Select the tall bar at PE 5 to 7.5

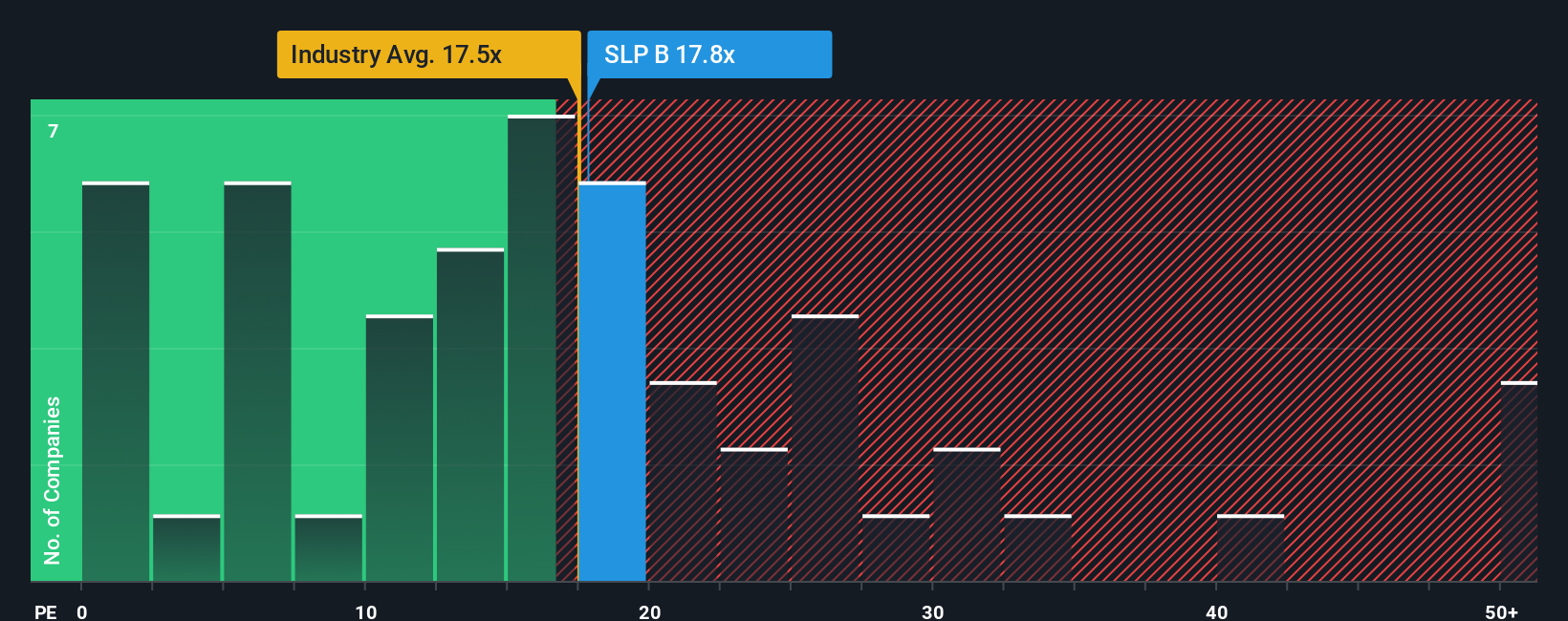point(257,381)
